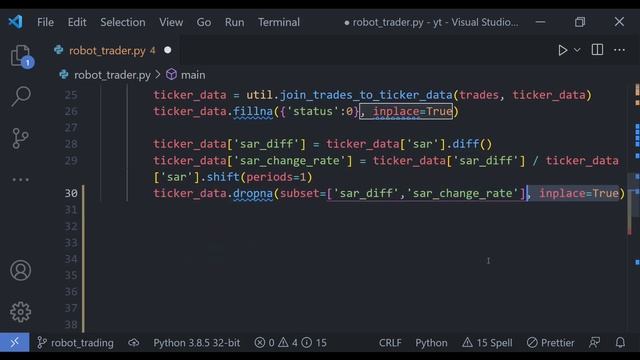Screen dimensions: 640x360
Task: Open the Edit menu
Action: pyautogui.click(x=77, y=22)
